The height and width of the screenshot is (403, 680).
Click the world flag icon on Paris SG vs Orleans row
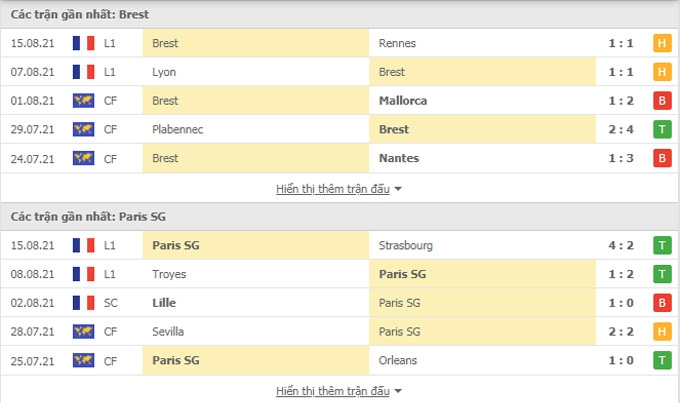tap(83, 360)
